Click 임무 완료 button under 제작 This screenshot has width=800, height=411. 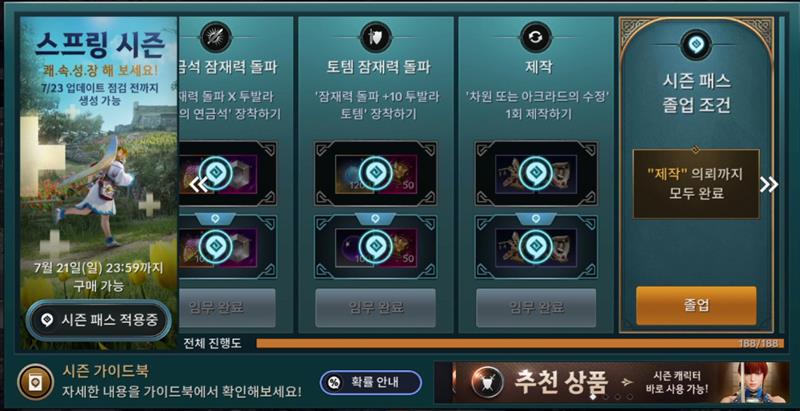click(536, 308)
